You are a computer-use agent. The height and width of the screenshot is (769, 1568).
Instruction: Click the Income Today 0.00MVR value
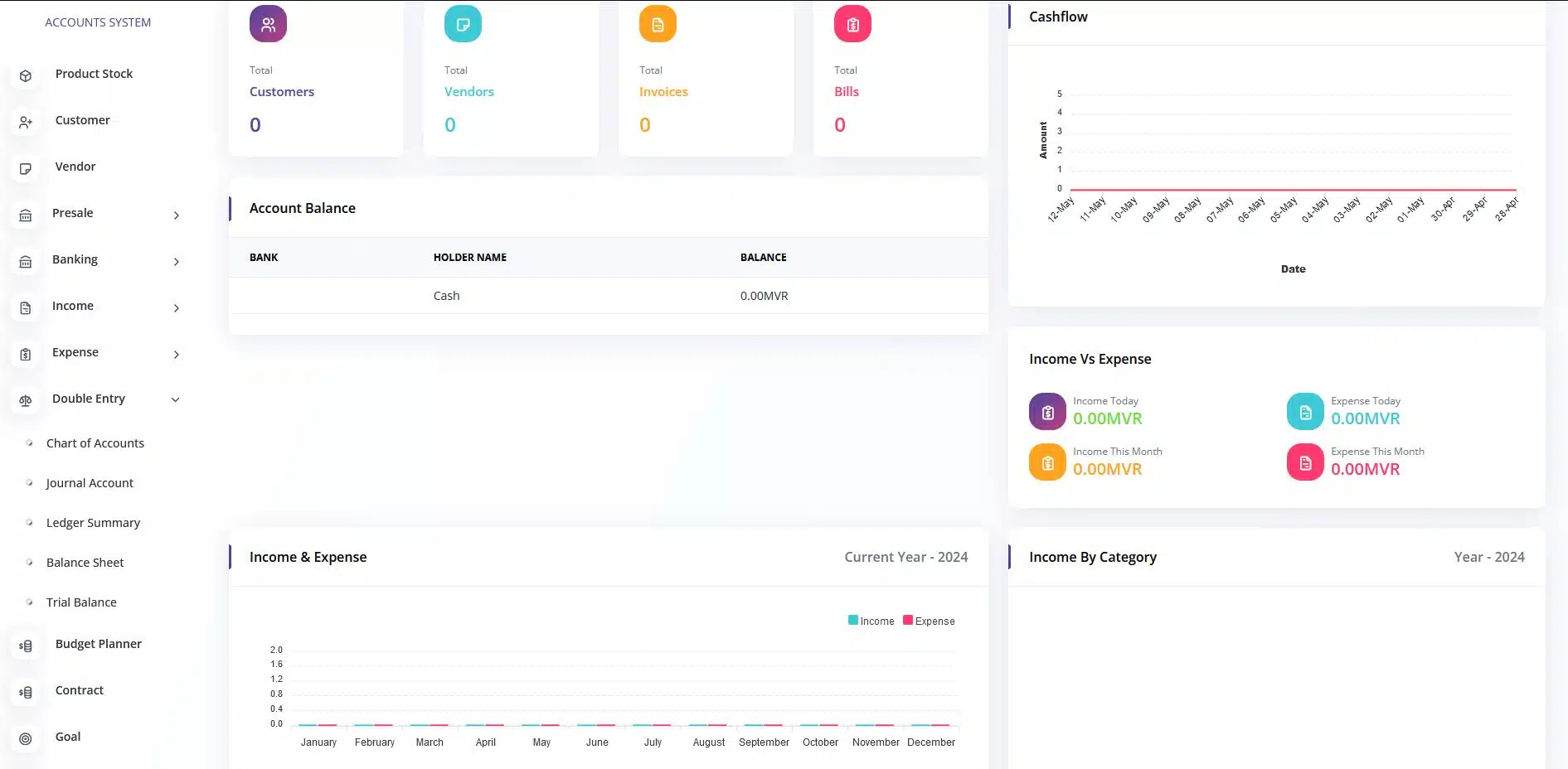point(1107,419)
